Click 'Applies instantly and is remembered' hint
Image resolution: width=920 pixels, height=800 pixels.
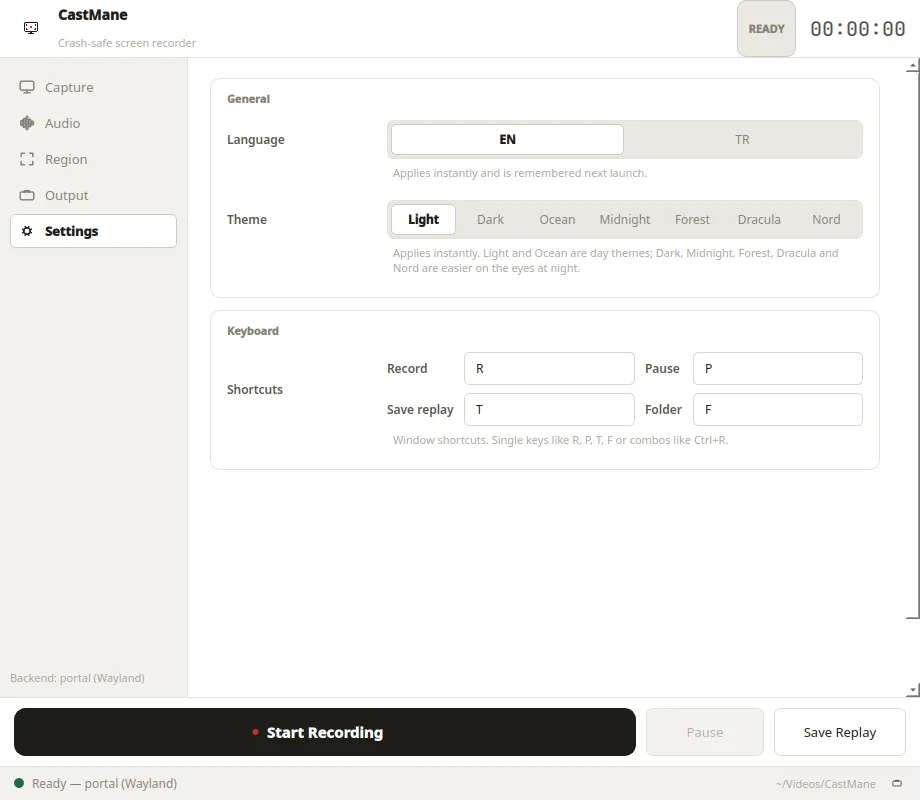pyautogui.click(x=520, y=173)
